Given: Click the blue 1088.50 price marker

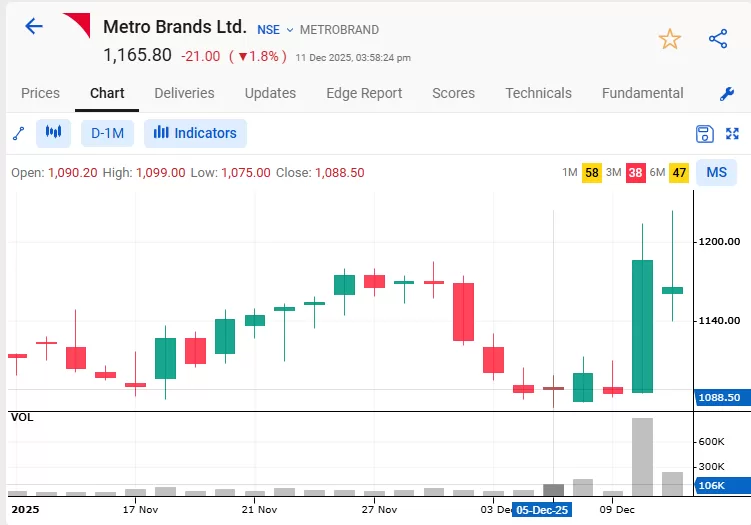Looking at the screenshot, I should pos(723,398).
